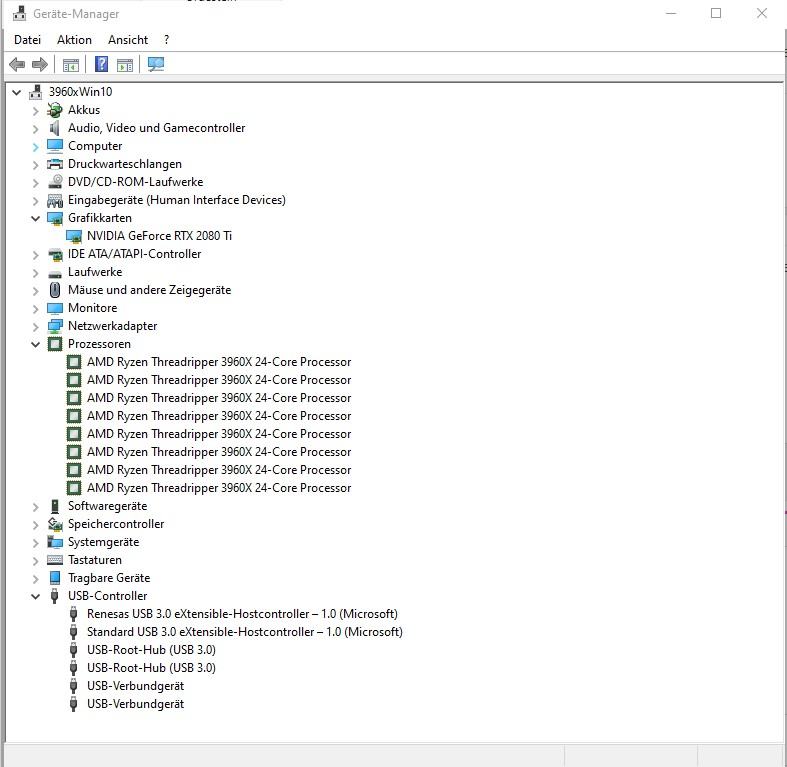The image size is (787, 767).
Task: Click the USB-Controller plug icon
Action: coord(55,596)
